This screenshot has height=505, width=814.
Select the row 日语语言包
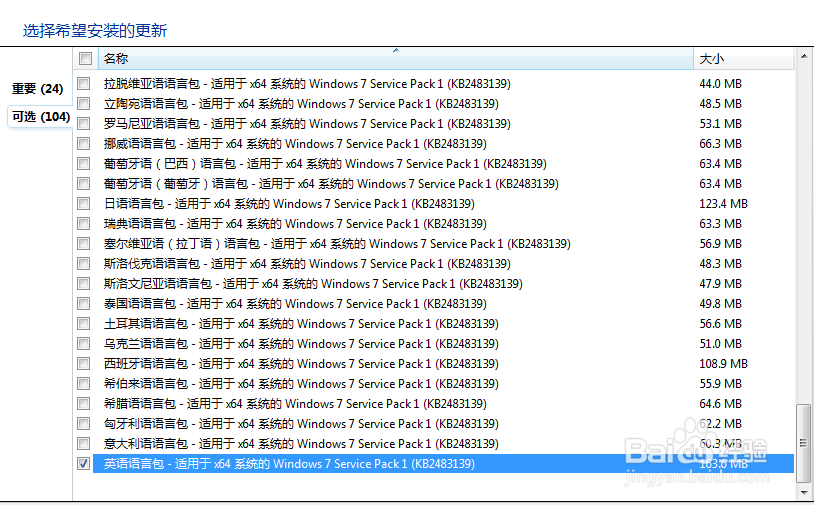(x=443, y=203)
